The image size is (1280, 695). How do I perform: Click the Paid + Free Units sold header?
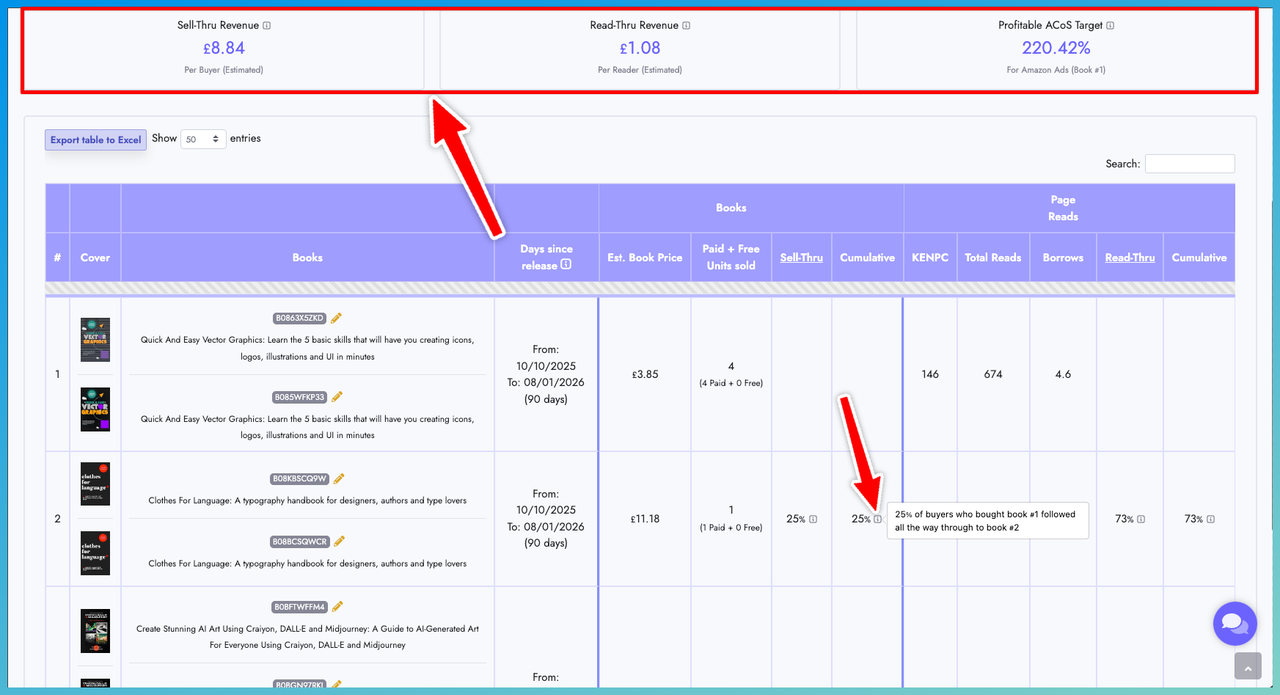731,257
